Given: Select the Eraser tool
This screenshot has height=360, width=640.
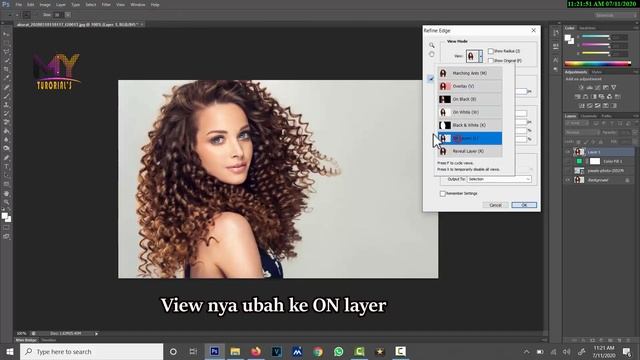Looking at the screenshot, I should [x=6, y=122].
